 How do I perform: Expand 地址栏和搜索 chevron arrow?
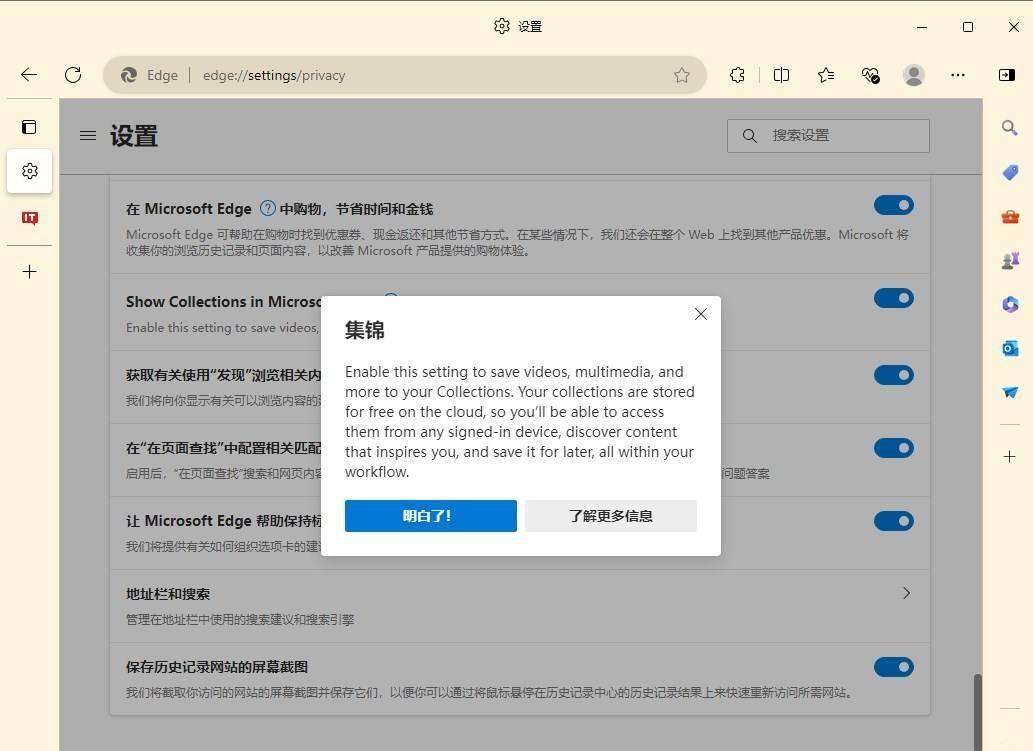pos(906,593)
